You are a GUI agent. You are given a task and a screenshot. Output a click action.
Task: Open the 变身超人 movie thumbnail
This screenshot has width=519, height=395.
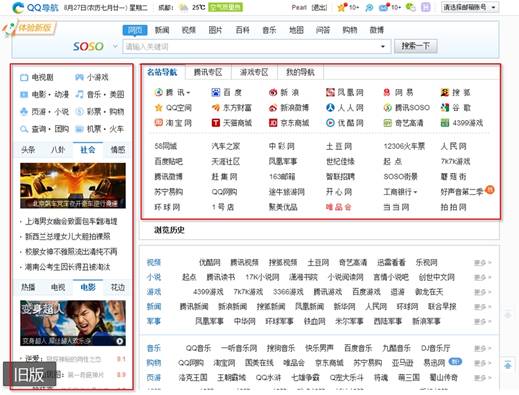pyautogui.click(x=73, y=323)
